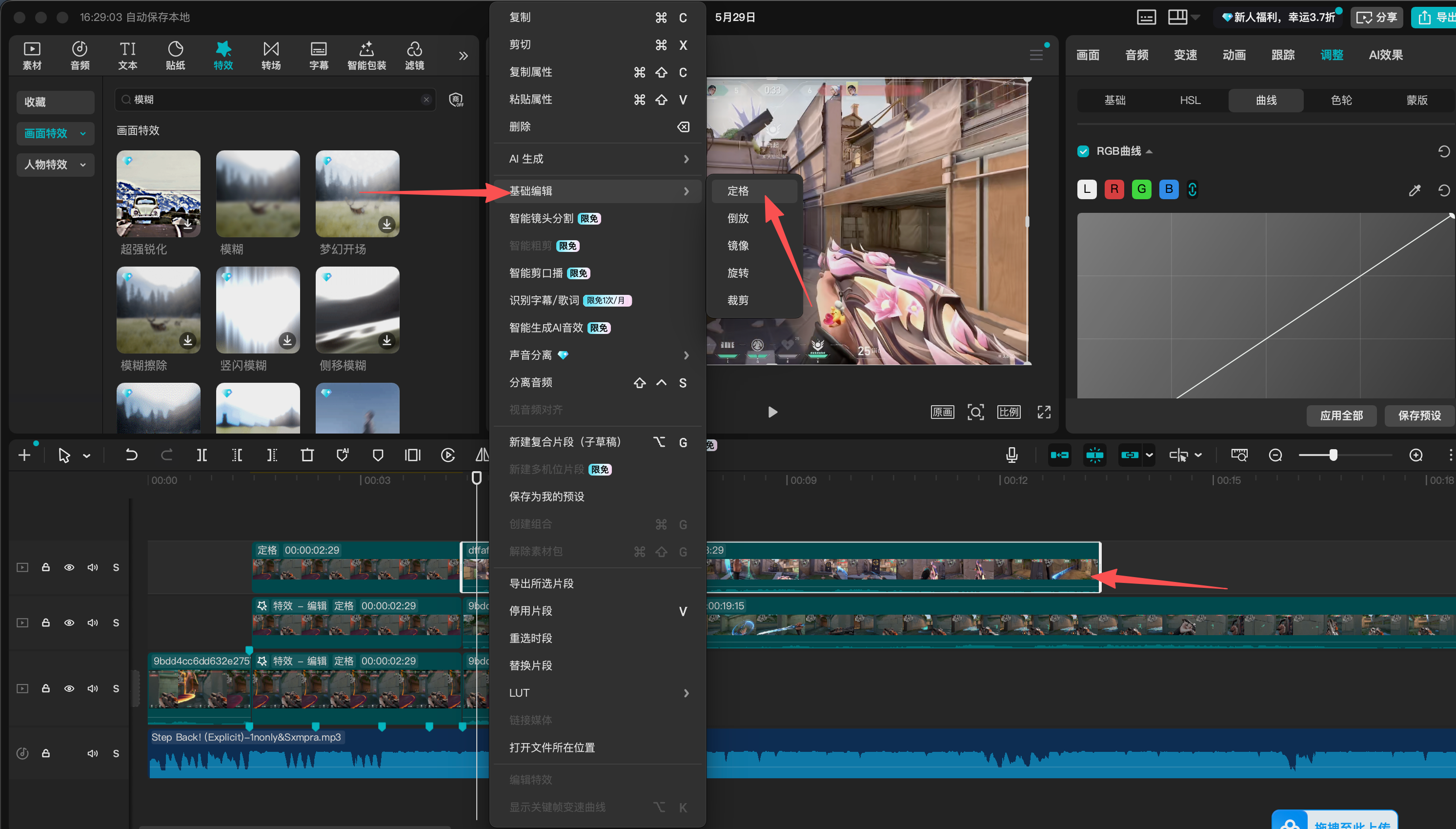
Task: Collapse the RGB曲线 section triangle
Action: tap(1149, 151)
